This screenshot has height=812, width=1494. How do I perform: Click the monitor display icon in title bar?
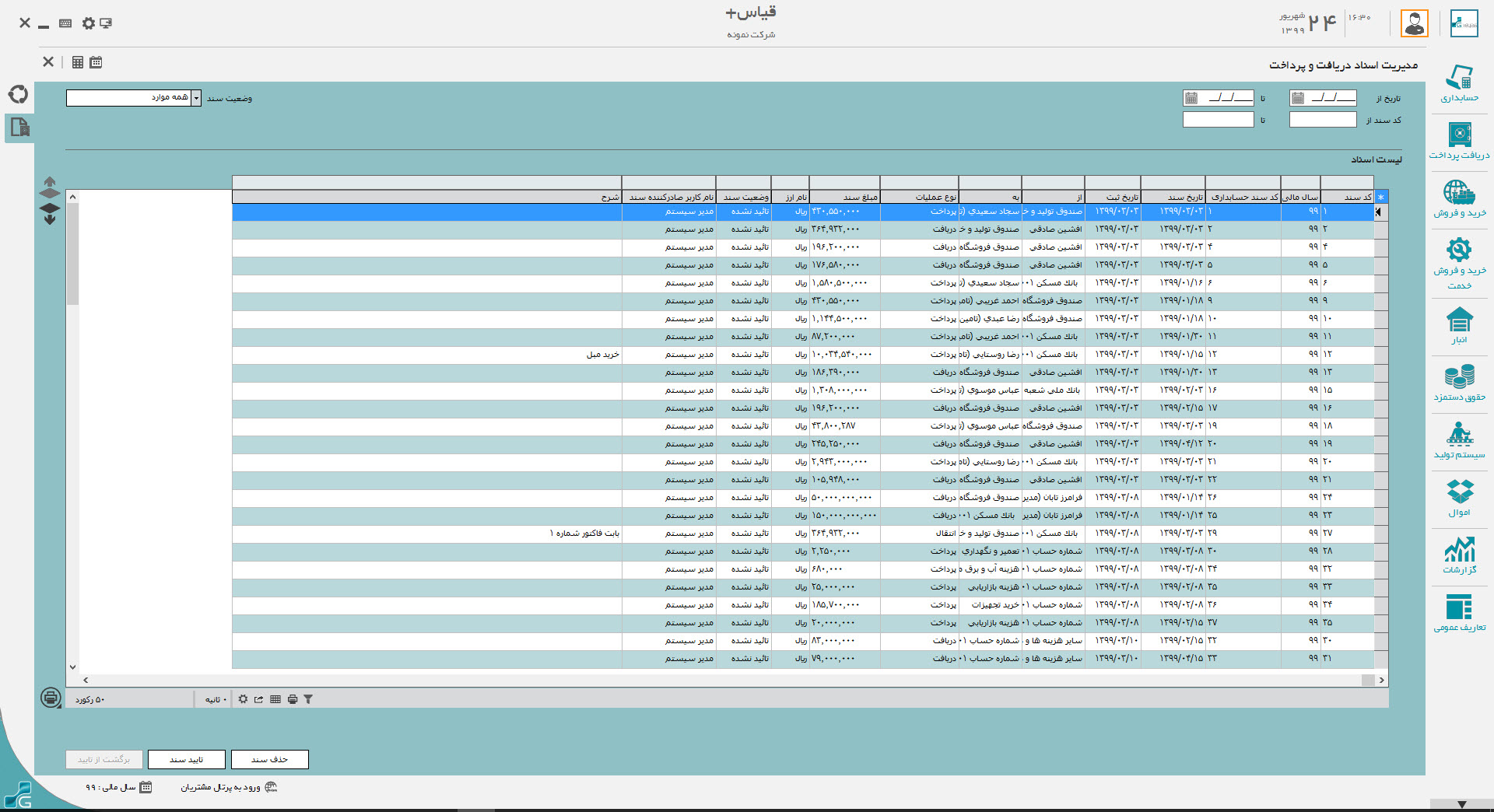[107, 23]
